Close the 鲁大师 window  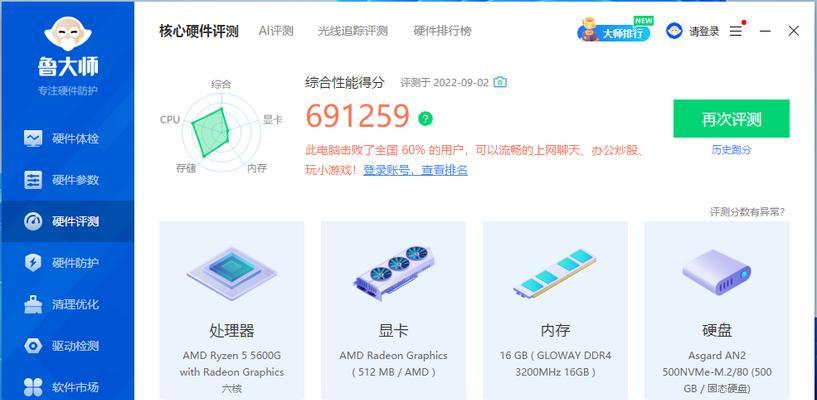(794, 31)
